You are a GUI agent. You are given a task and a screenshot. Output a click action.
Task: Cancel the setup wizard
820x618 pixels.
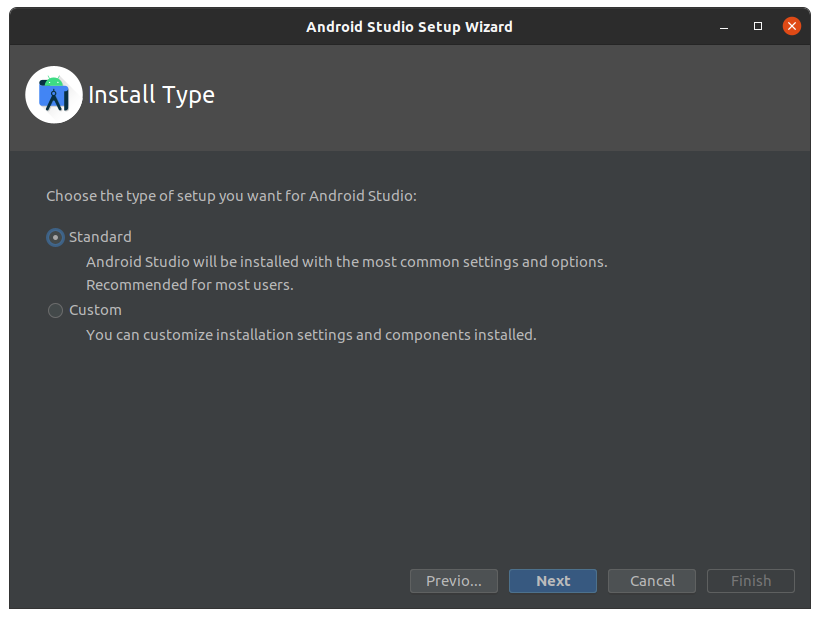[652, 581]
